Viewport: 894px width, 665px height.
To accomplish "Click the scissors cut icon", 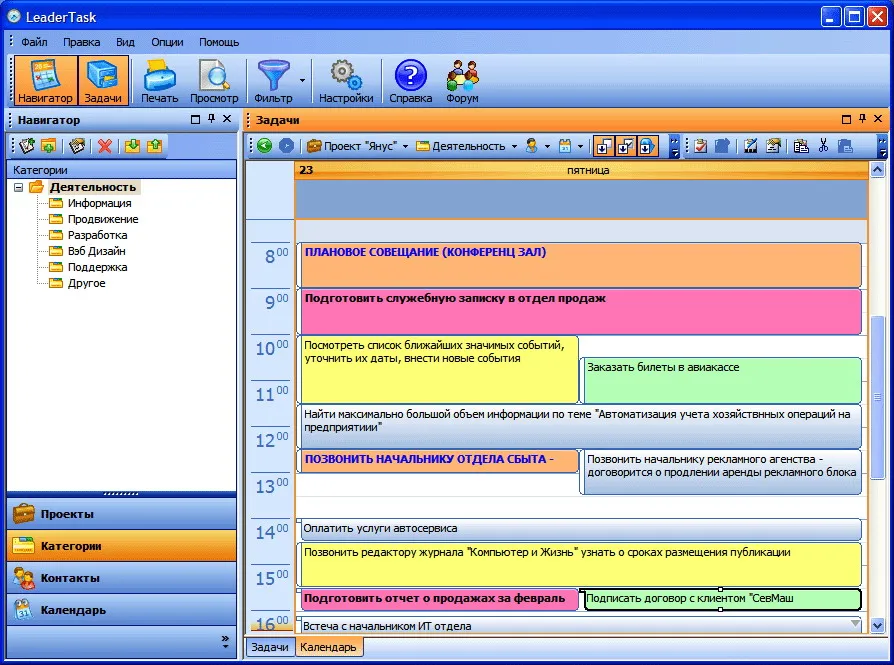I will click(x=823, y=146).
